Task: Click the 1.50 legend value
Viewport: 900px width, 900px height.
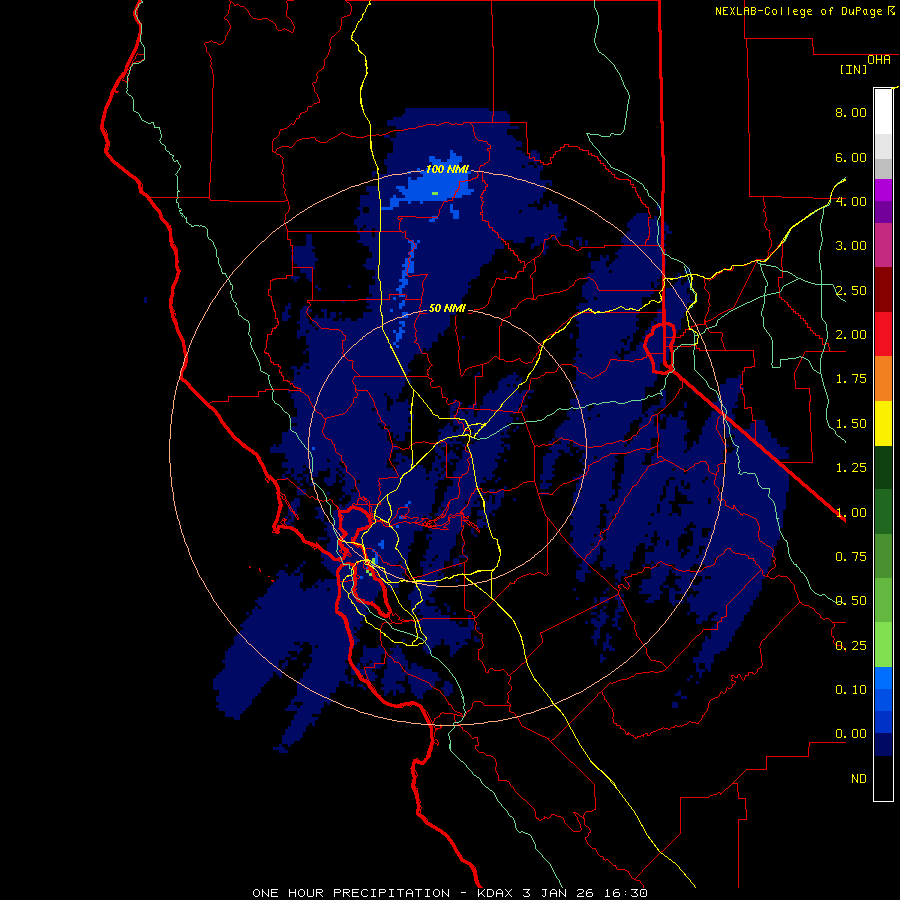Action: (851, 424)
